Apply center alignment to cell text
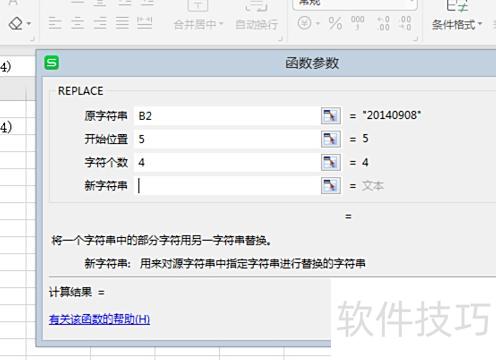Screen dimensions: 496x360 (x=77, y=23)
